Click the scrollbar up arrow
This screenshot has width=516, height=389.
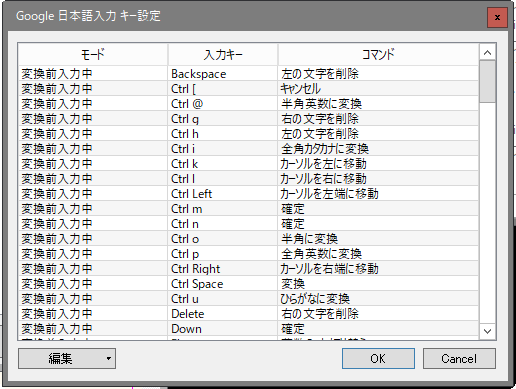[488, 52]
